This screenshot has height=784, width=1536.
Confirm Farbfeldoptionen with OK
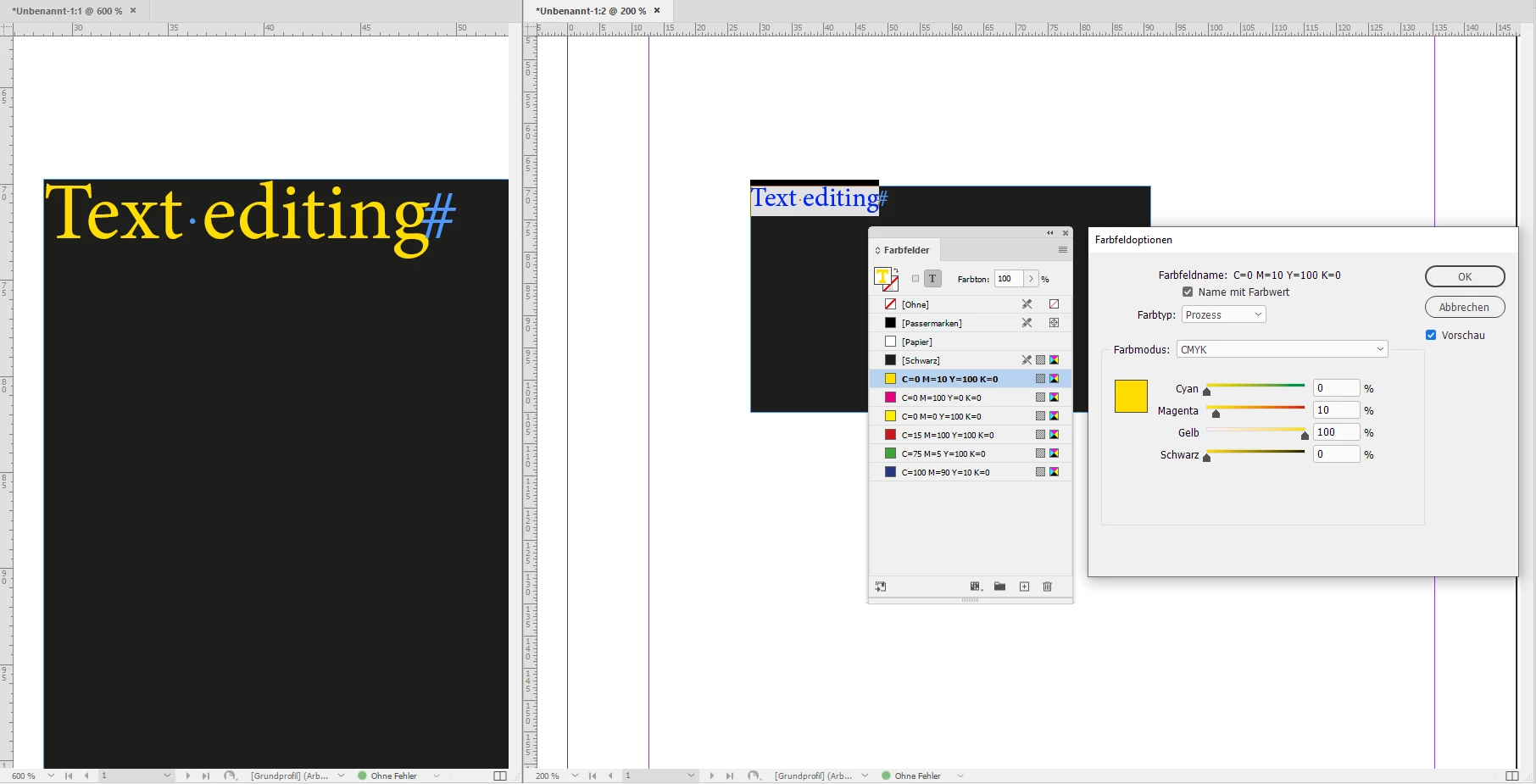coord(1465,277)
